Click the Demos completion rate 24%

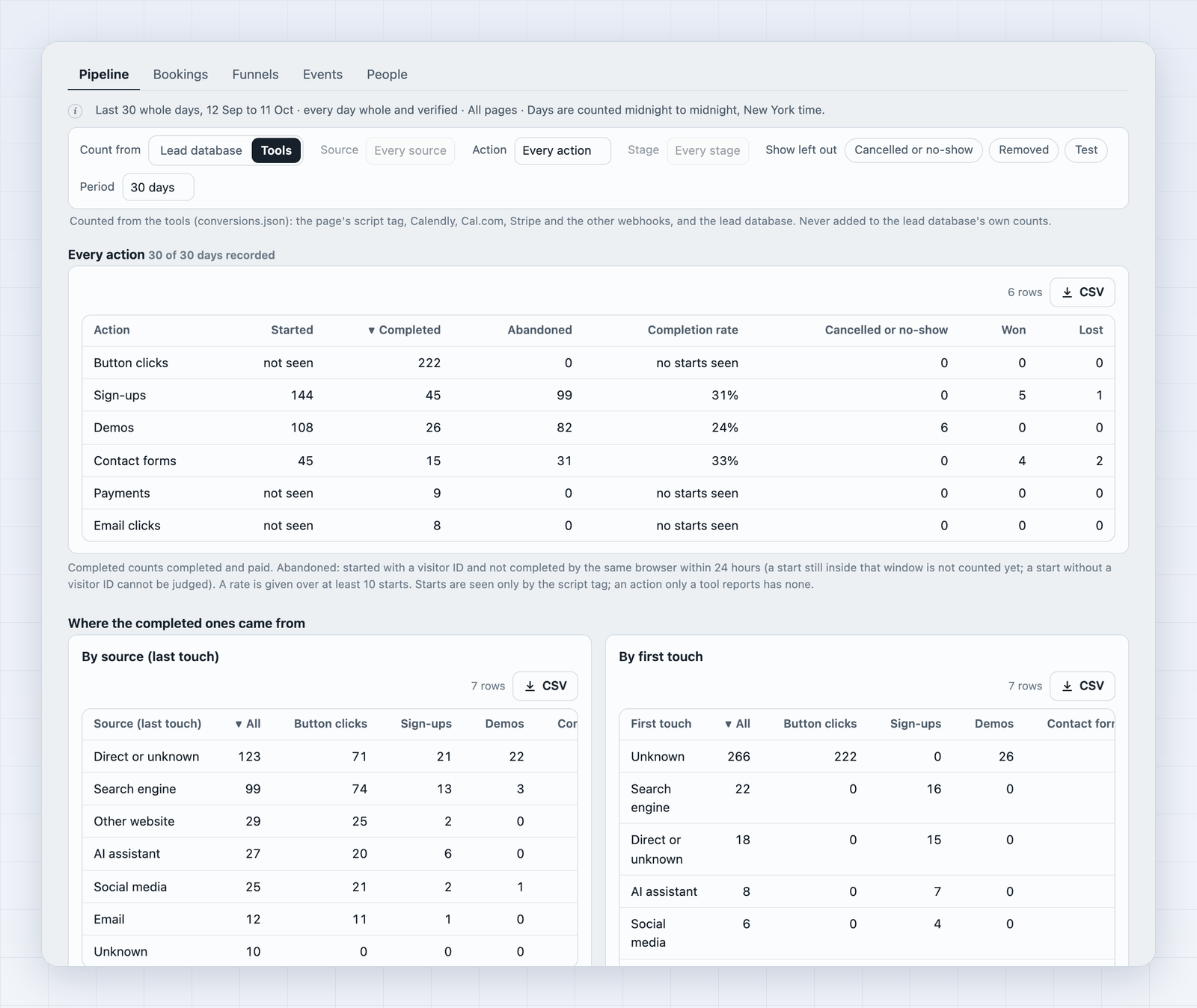725,428
